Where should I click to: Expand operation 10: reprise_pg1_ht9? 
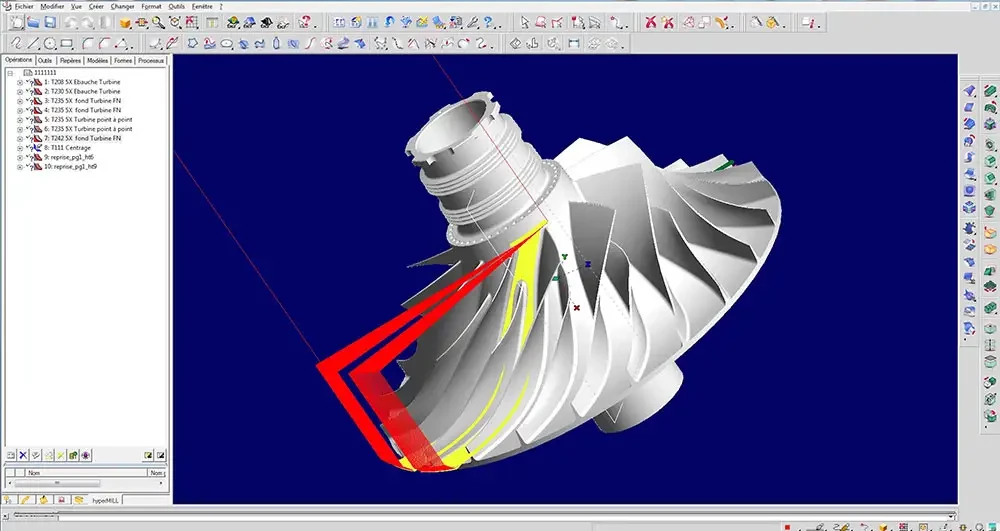[x=20, y=166]
